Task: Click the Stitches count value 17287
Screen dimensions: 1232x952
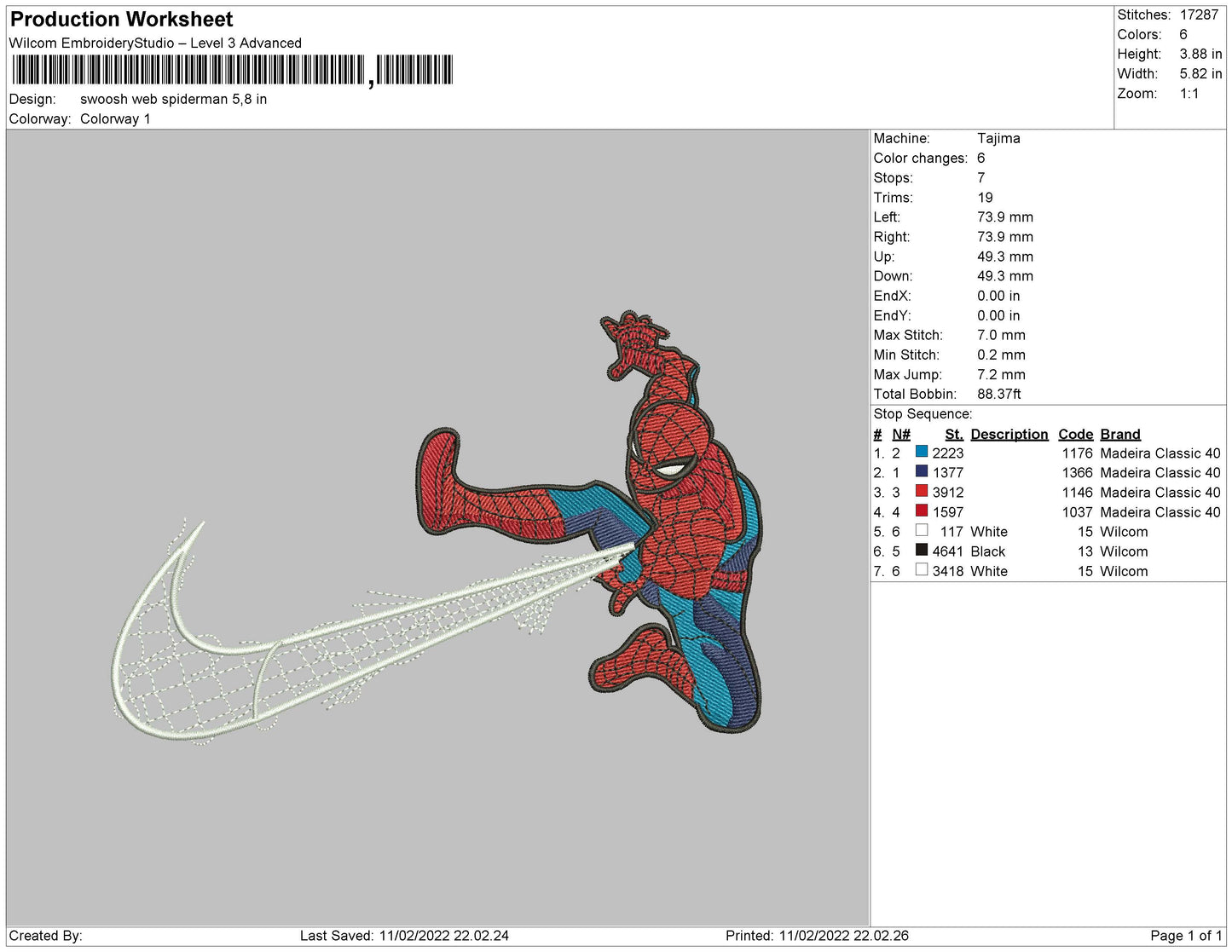Action: [1199, 14]
